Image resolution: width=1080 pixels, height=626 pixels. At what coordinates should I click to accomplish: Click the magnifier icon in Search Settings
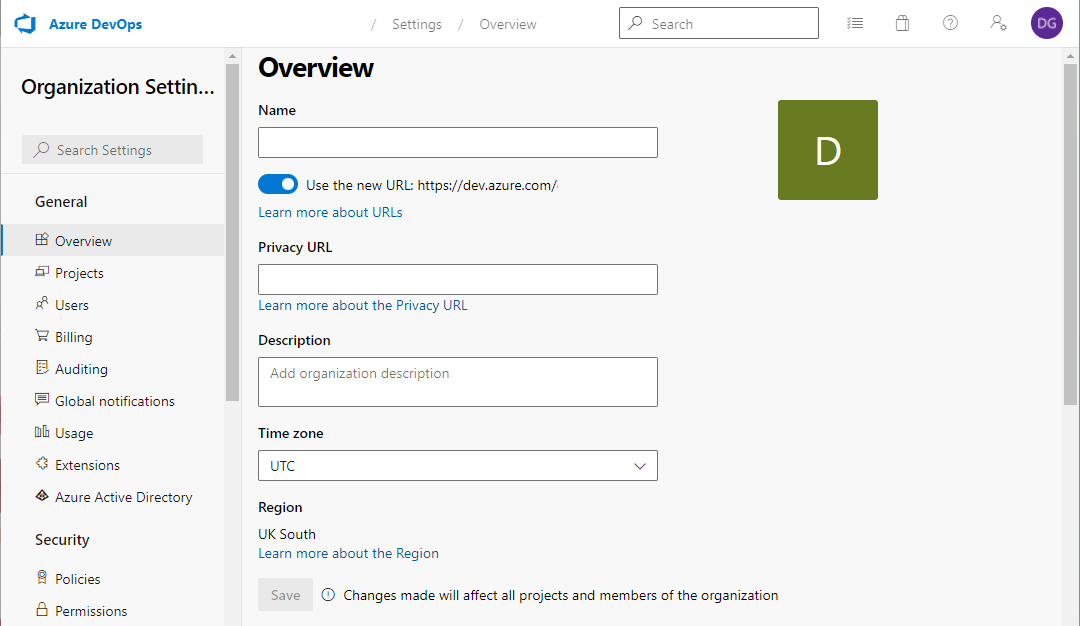click(x=41, y=149)
